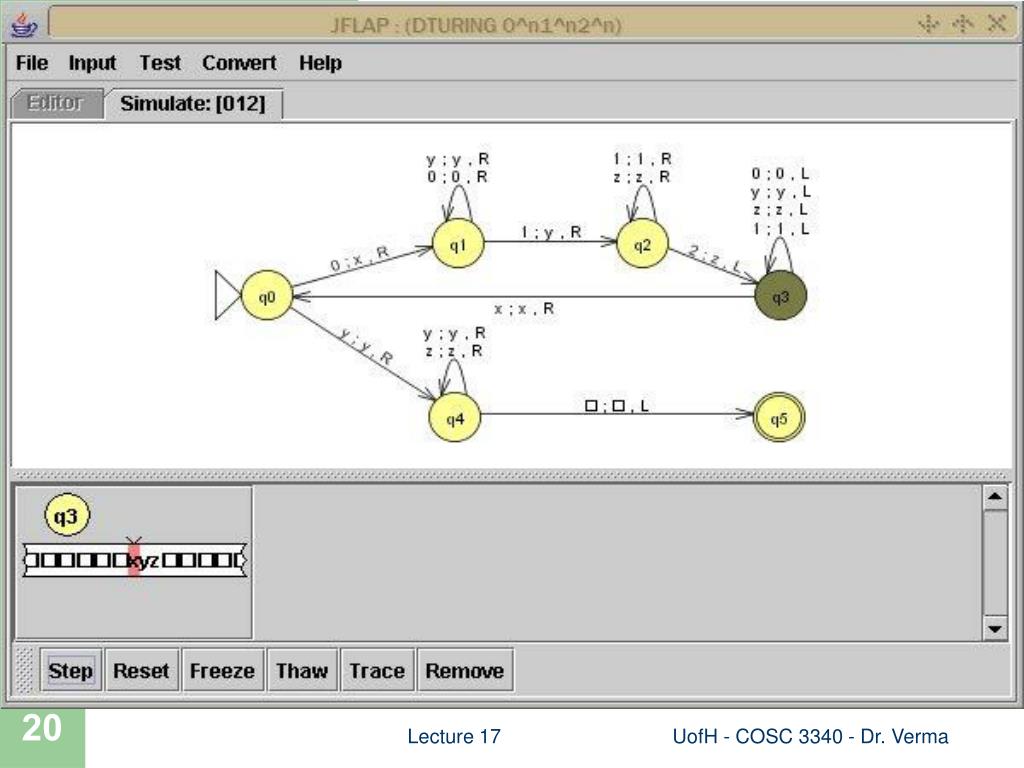Click the '1 ; 1 , L' loop label above q3
Screen dimensions: 1024x768
tap(780, 229)
